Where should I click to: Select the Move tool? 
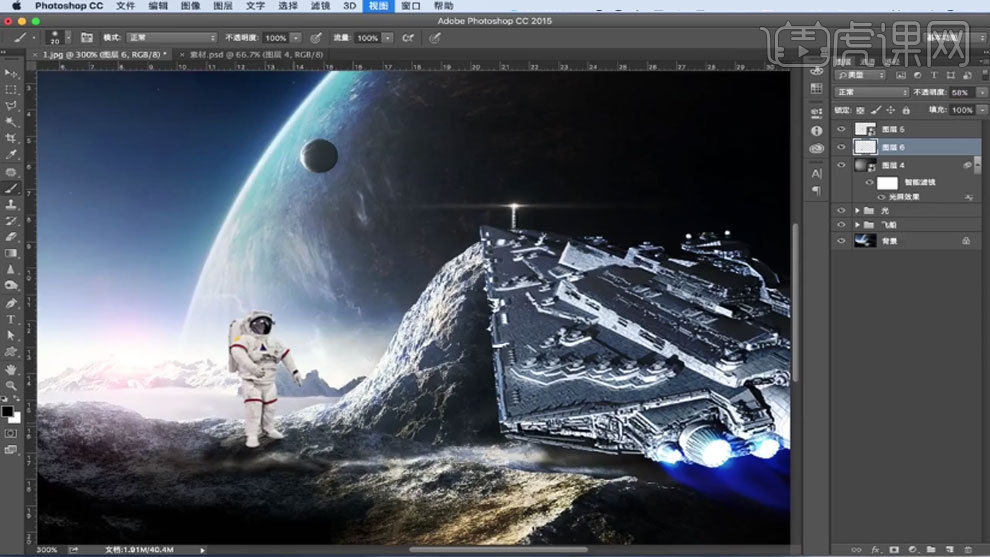(x=11, y=73)
